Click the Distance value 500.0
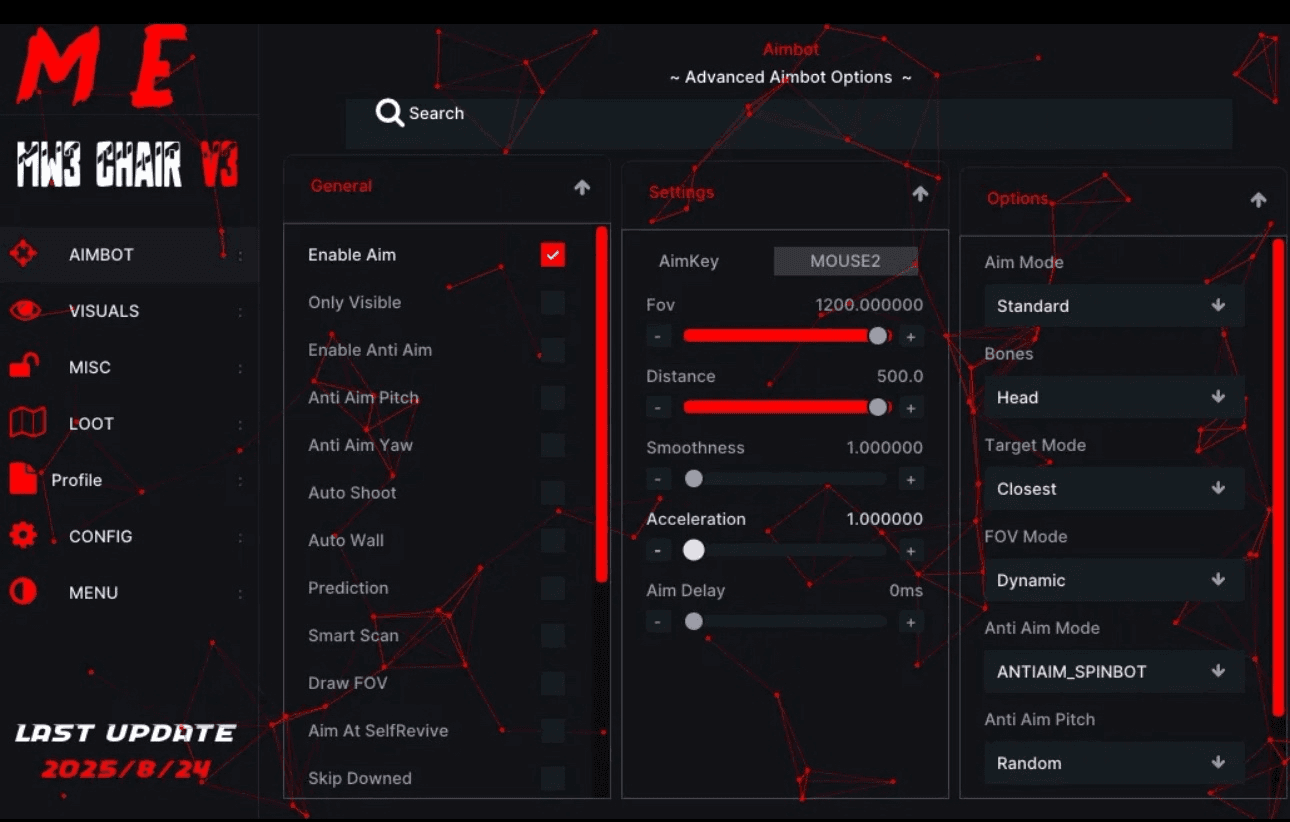Image resolution: width=1290 pixels, height=822 pixels. 899,377
